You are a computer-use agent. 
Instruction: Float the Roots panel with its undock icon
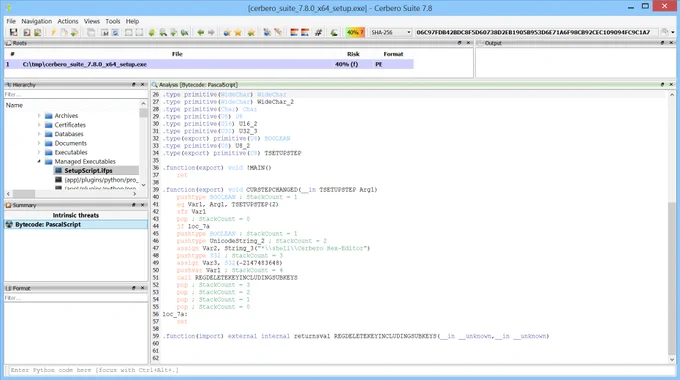point(459,43)
